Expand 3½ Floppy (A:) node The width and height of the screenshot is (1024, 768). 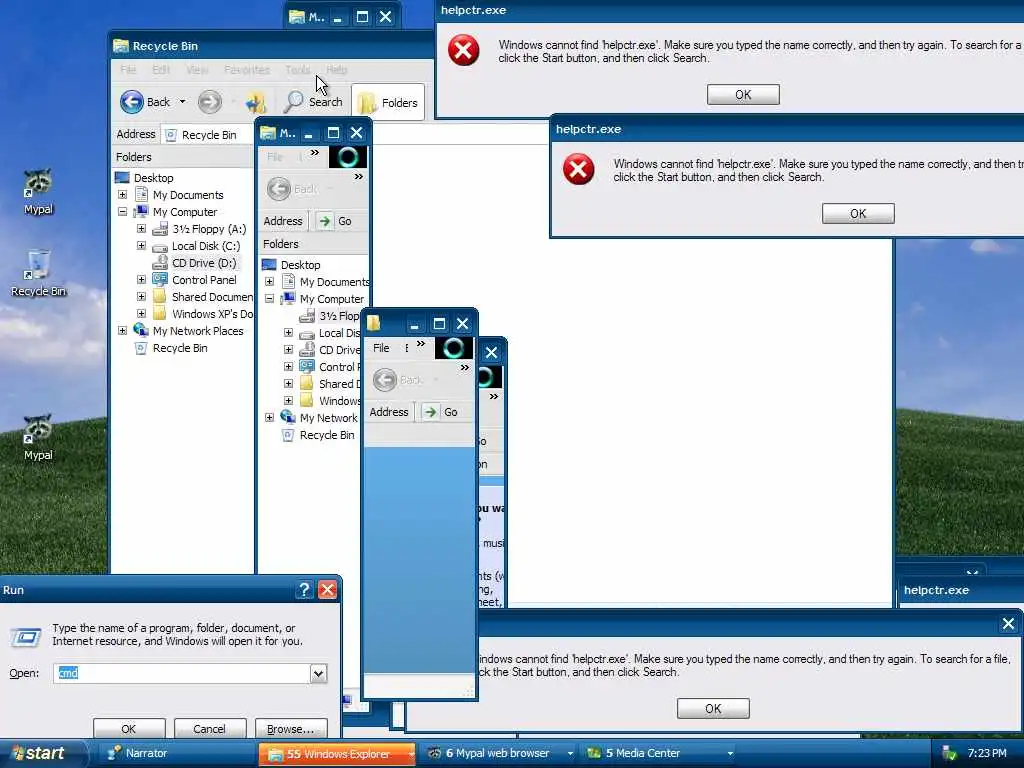coord(141,229)
